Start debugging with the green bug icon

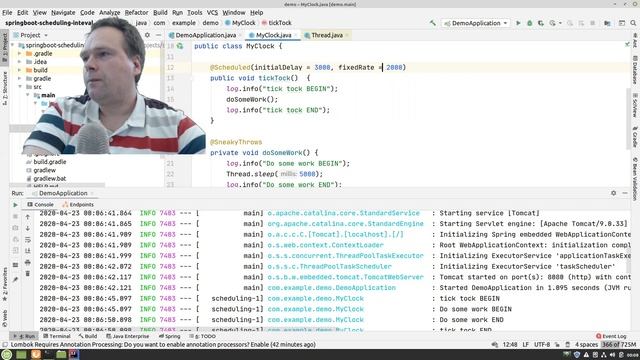pos(529,23)
